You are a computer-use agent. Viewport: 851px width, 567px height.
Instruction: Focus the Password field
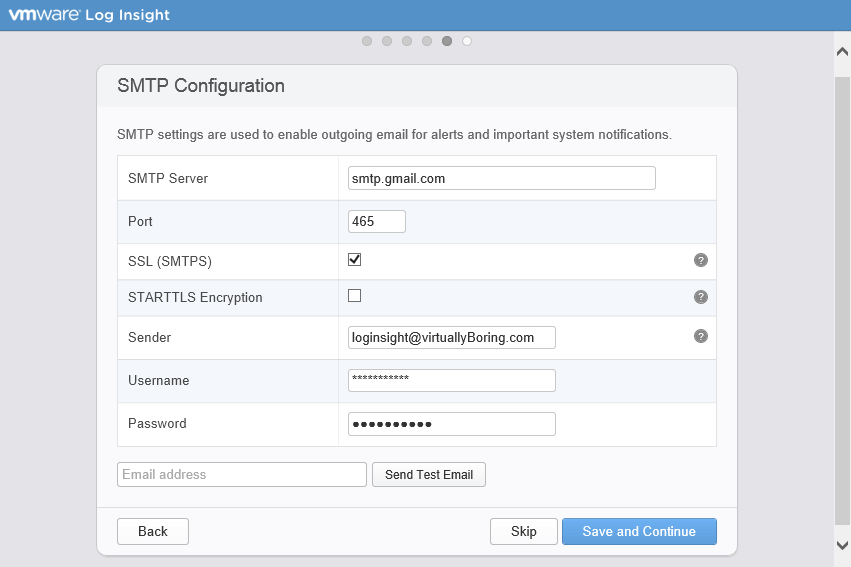[x=452, y=424]
